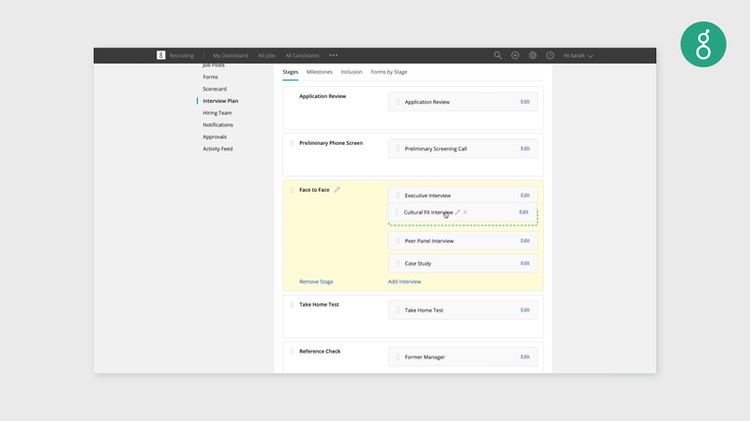Viewport: 750px width, 421px height.
Task: Grab drag handle of Application Review interview
Action: point(397,102)
